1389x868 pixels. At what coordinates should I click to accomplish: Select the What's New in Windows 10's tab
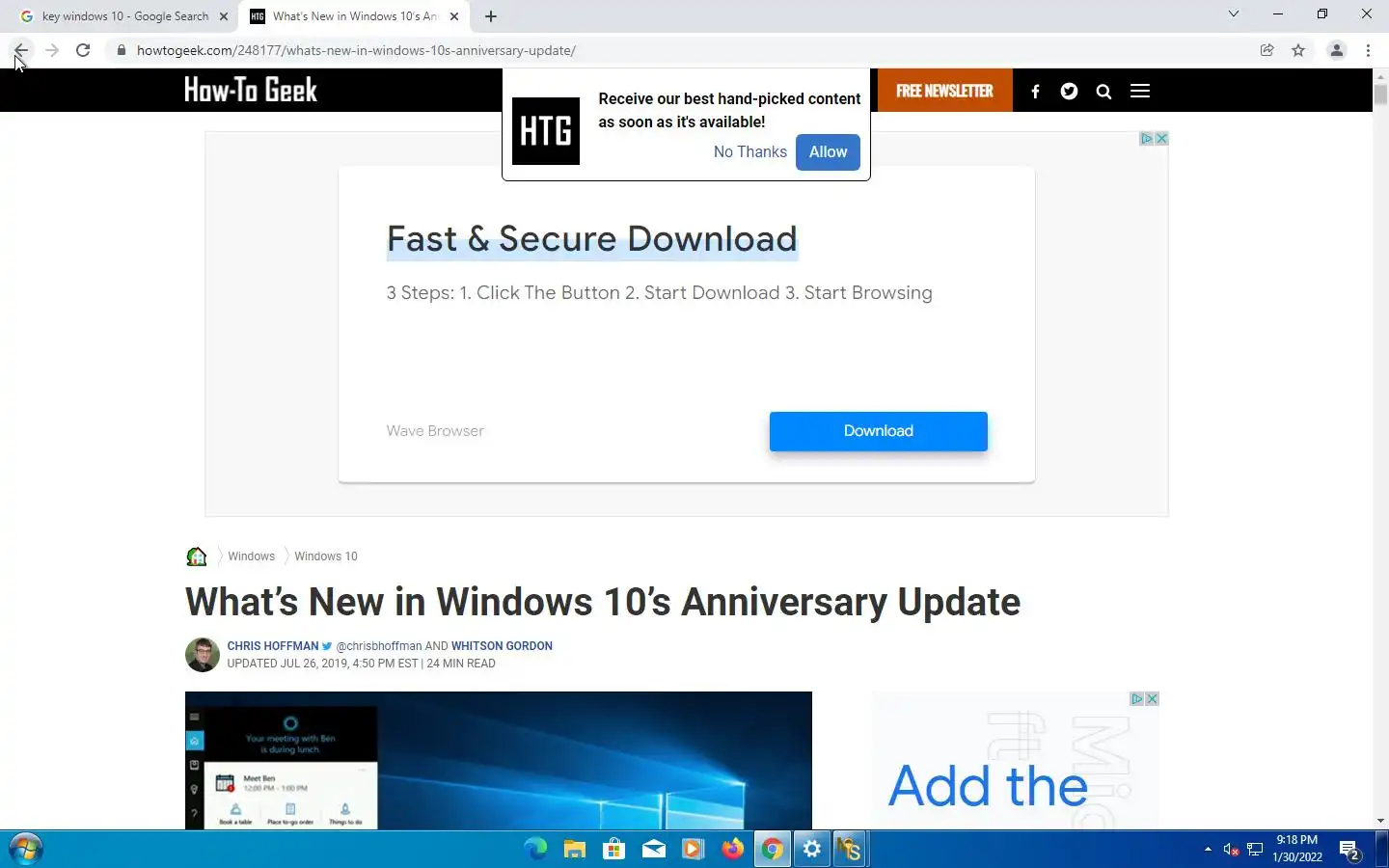pos(354,16)
